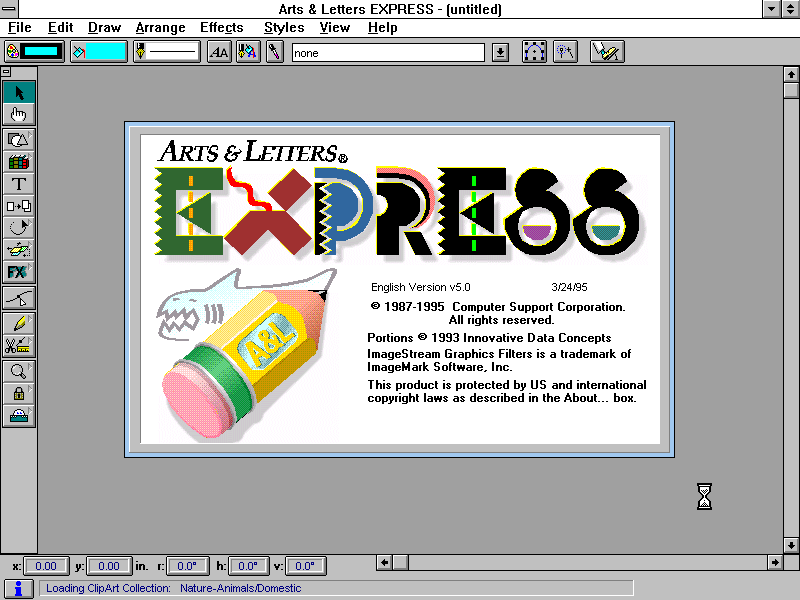The image size is (800, 600).
Task: Click horizontal scrollbar right arrow
Action: [x=774, y=562]
